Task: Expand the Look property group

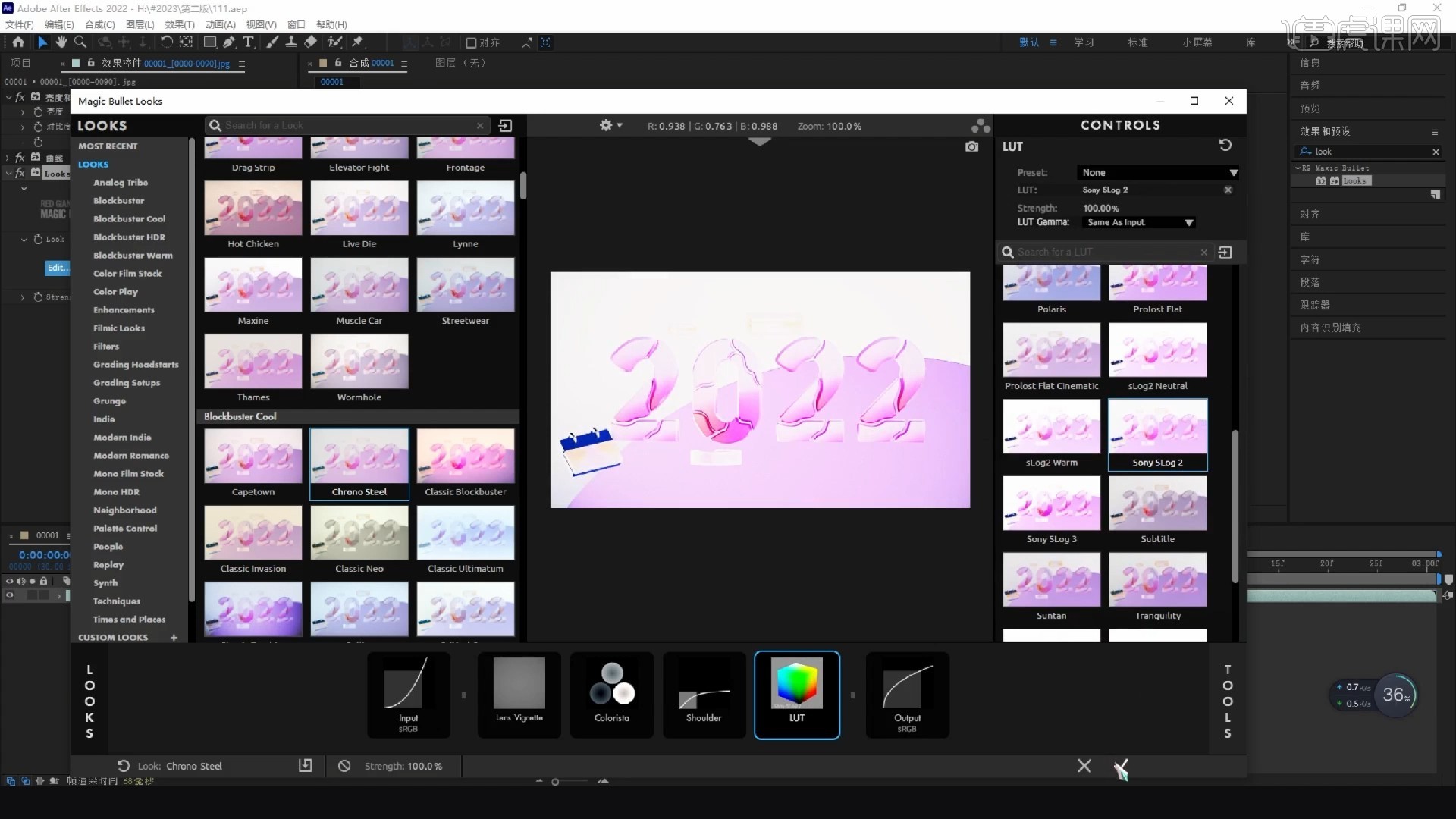Action: click(24, 239)
